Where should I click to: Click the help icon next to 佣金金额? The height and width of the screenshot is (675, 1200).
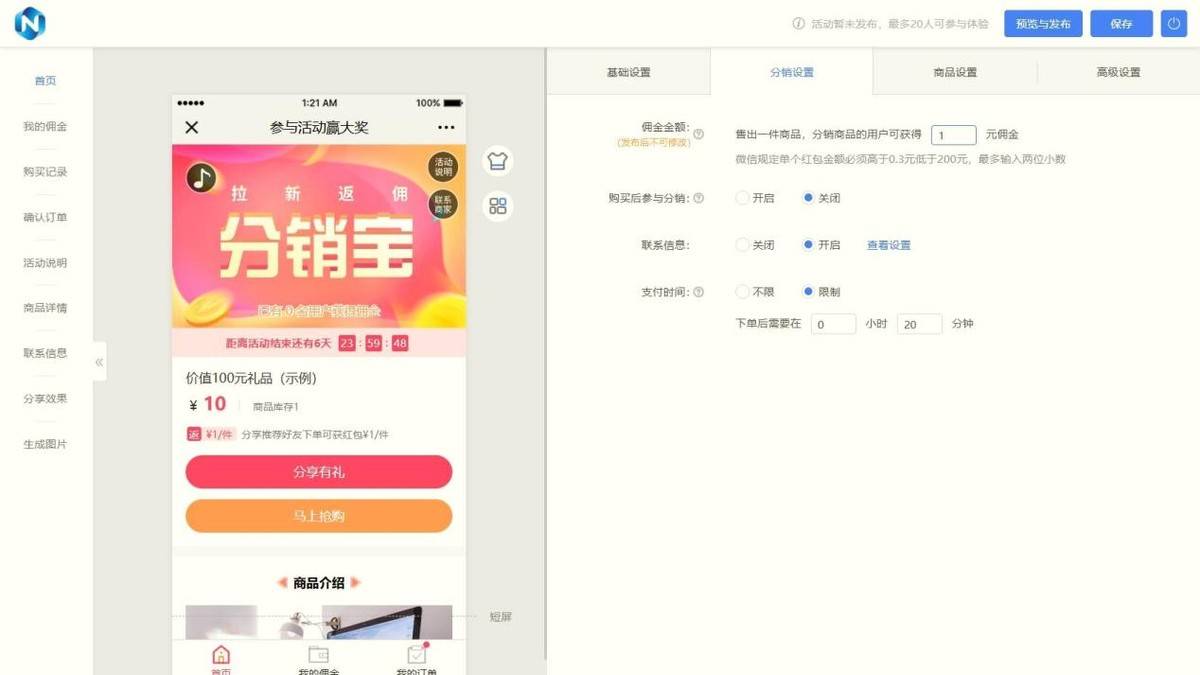click(x=699, y=134)
